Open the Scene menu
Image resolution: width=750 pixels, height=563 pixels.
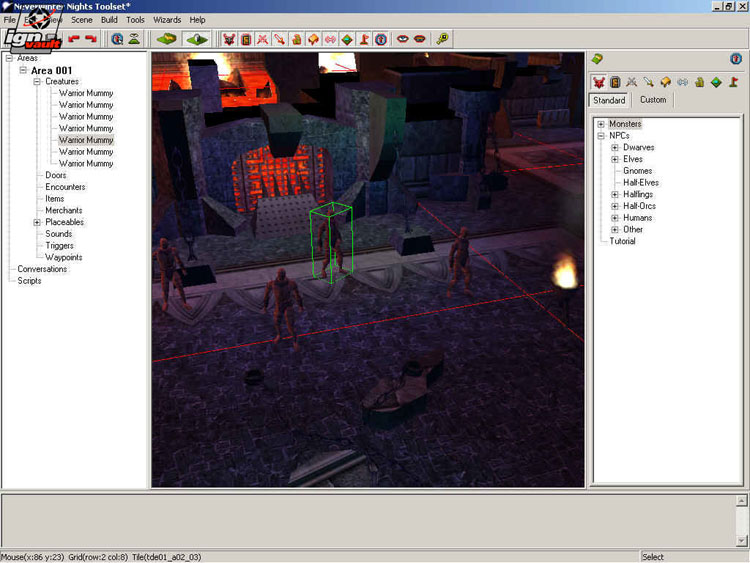(82, 20)
